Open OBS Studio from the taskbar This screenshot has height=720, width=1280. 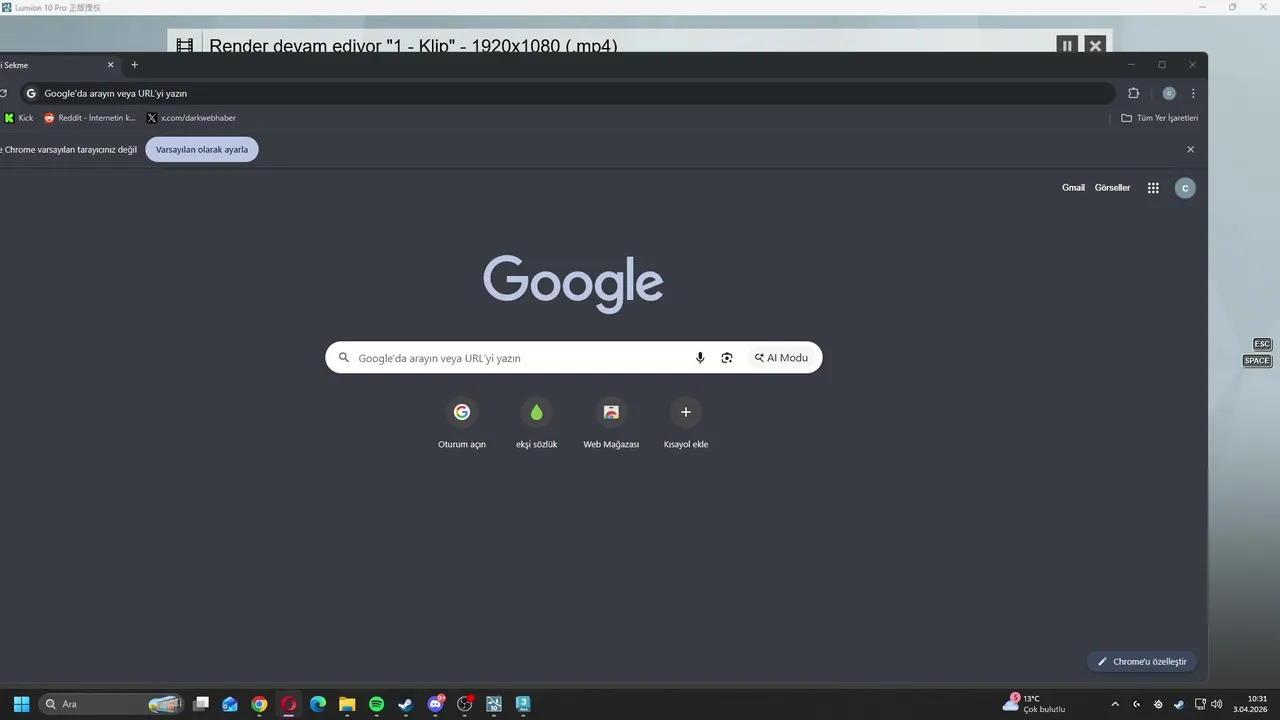coord(464,704)
